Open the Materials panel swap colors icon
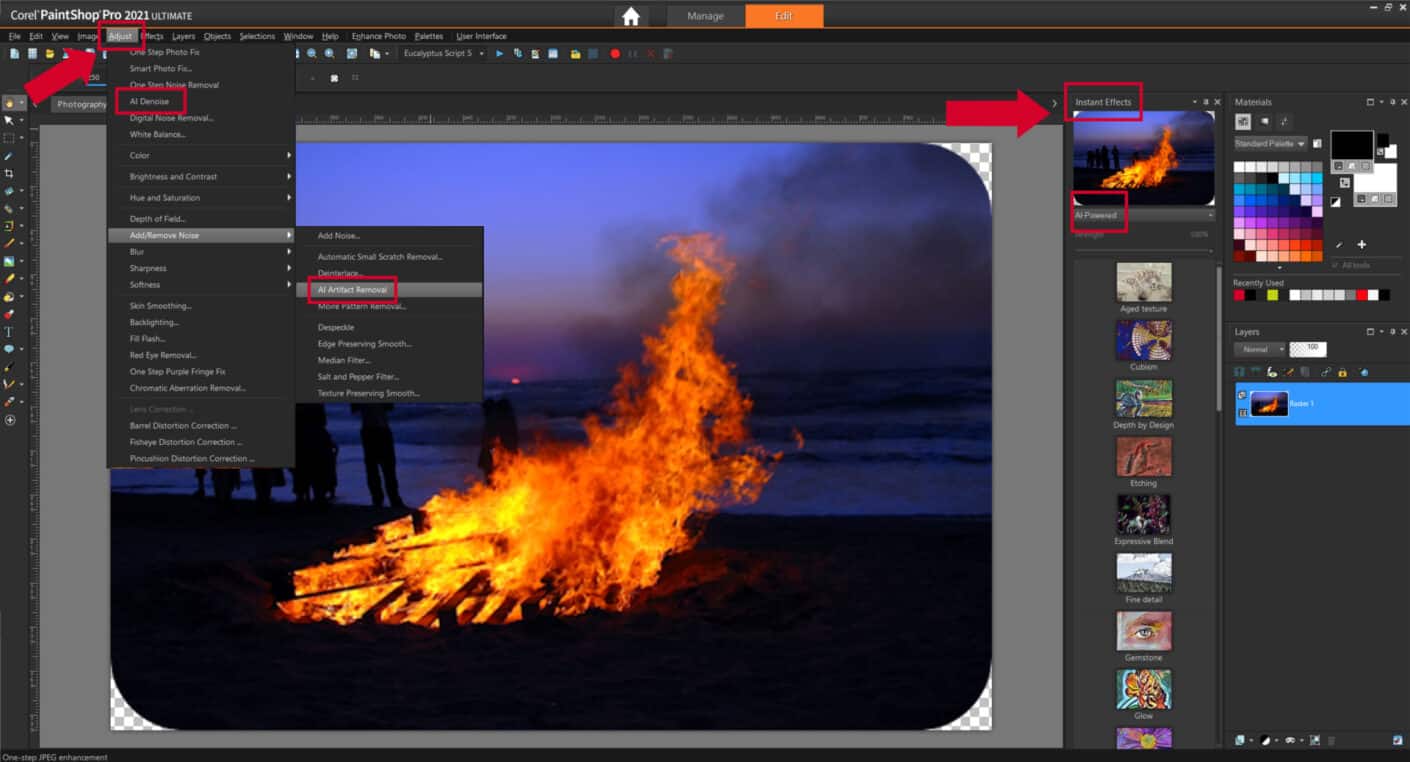 1345,182
